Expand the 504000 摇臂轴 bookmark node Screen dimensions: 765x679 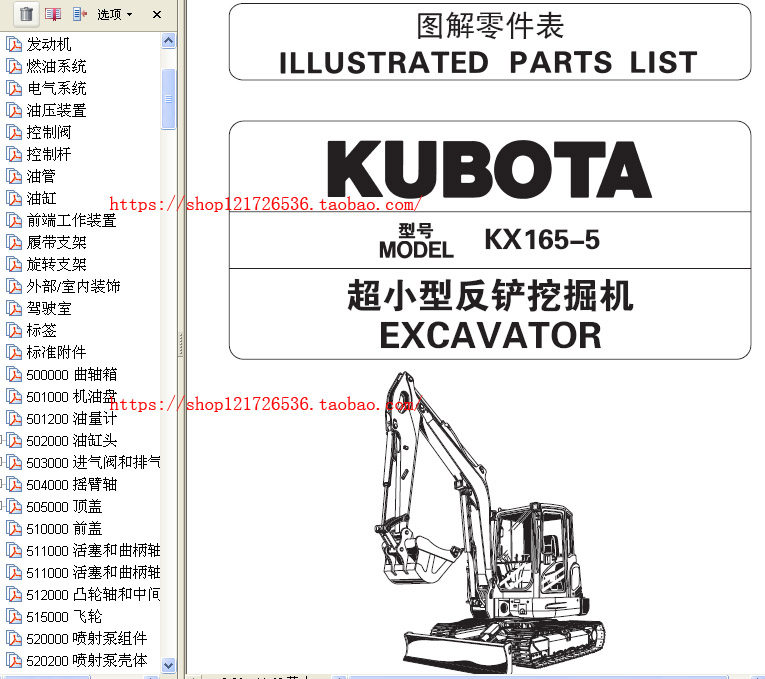click(x=2, y=484)
